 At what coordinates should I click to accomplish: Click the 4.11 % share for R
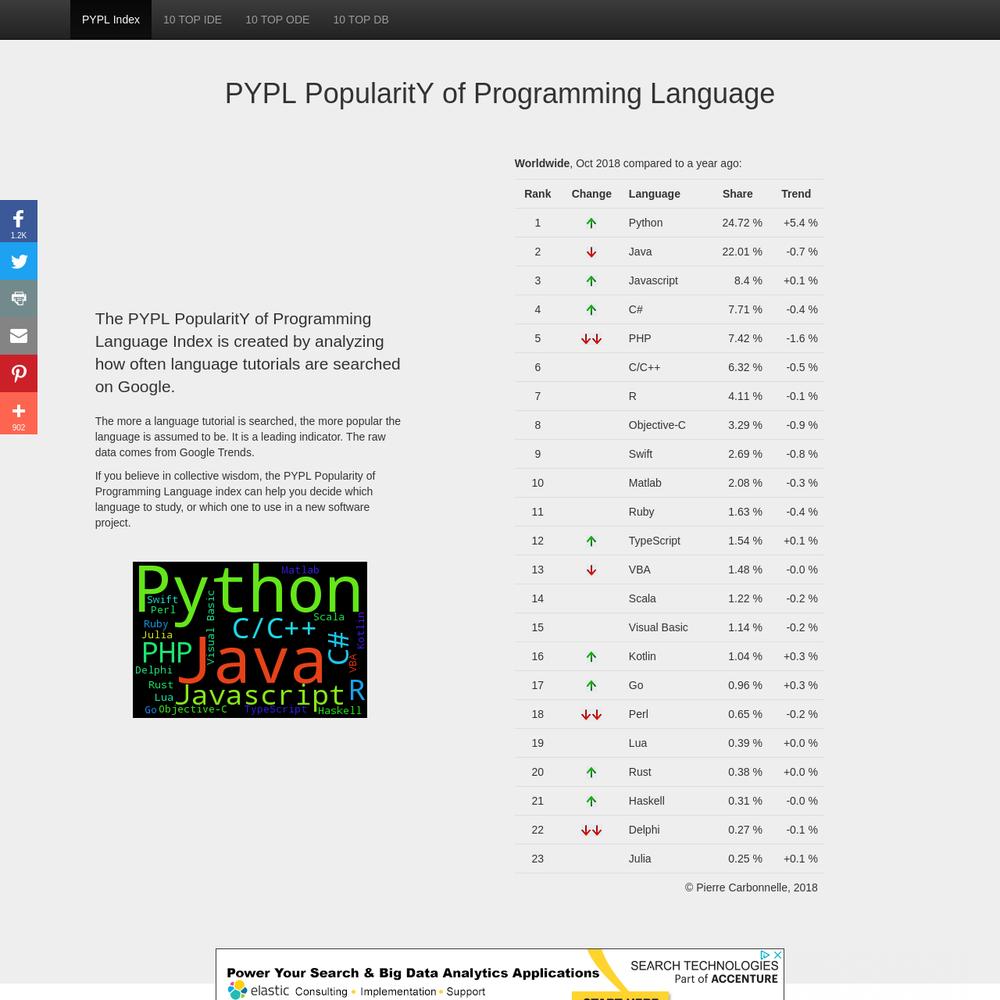(x=745, y=396)
